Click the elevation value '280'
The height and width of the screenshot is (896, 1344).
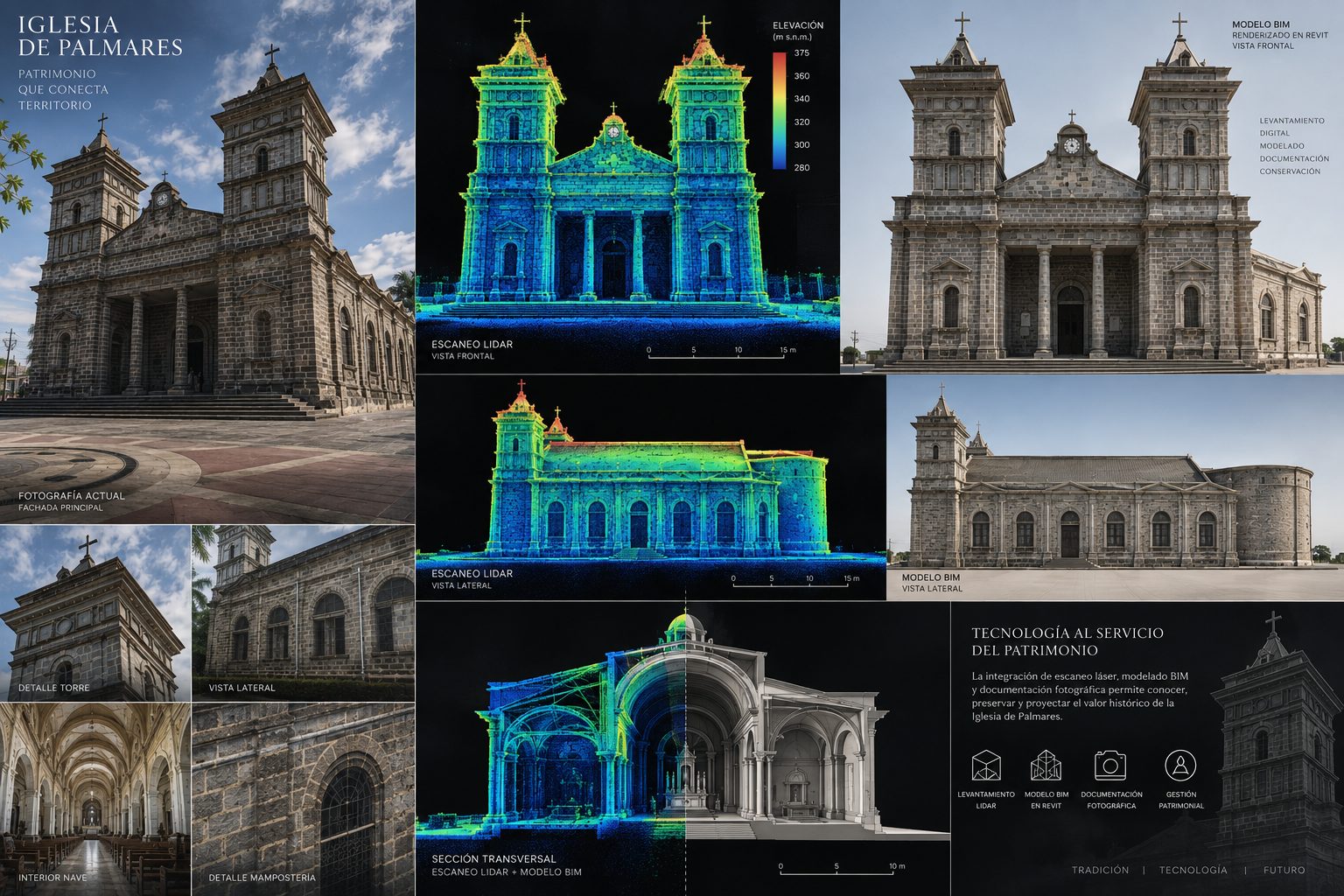(x=801, y=167)
